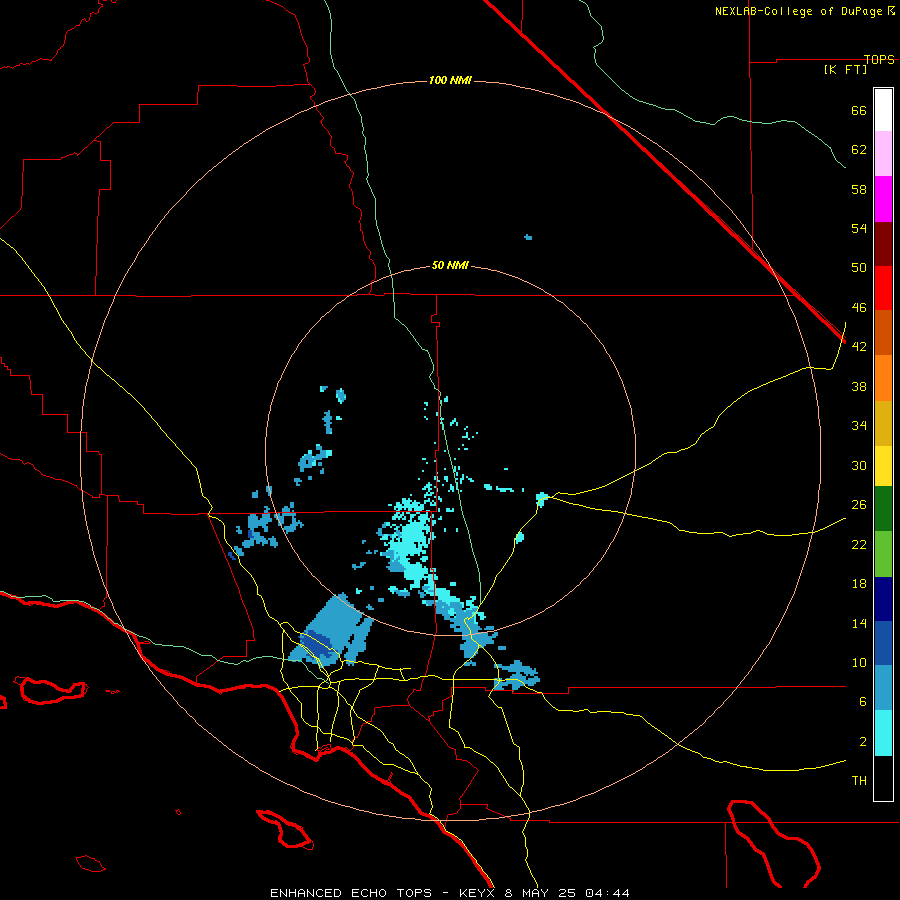
Task: Click the large blue rectangular echo block
Action: pos(332,630)
